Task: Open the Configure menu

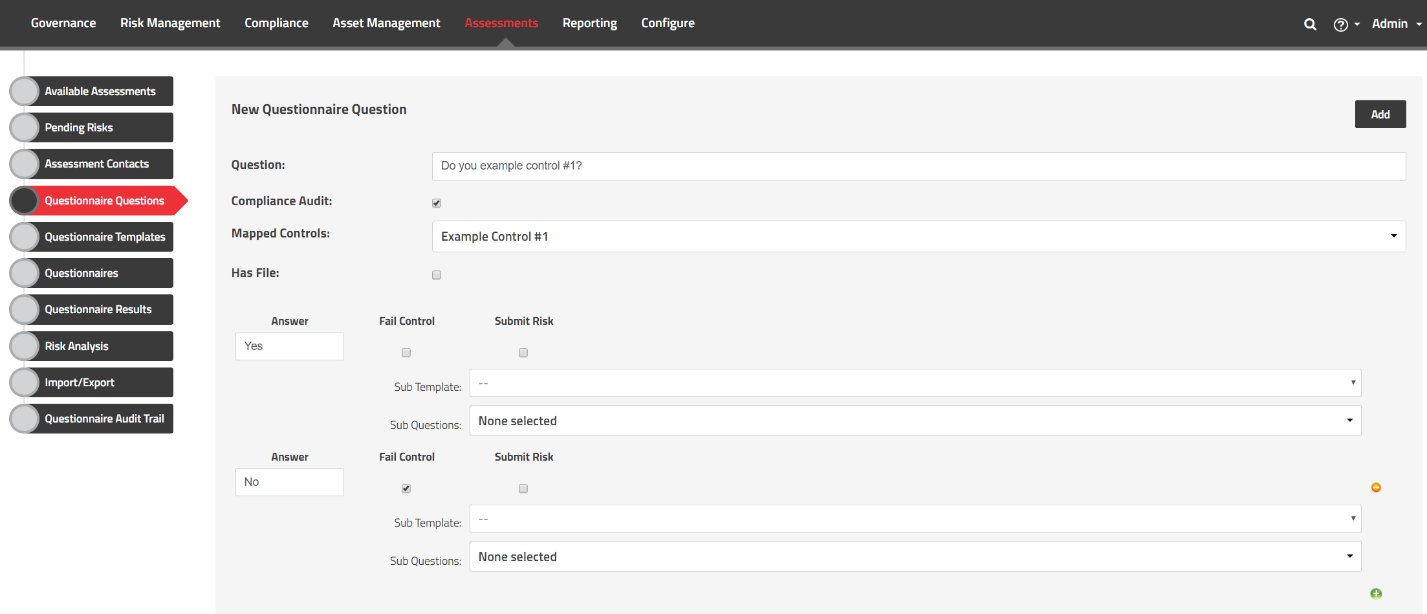Action: click(x=668, y=23)
